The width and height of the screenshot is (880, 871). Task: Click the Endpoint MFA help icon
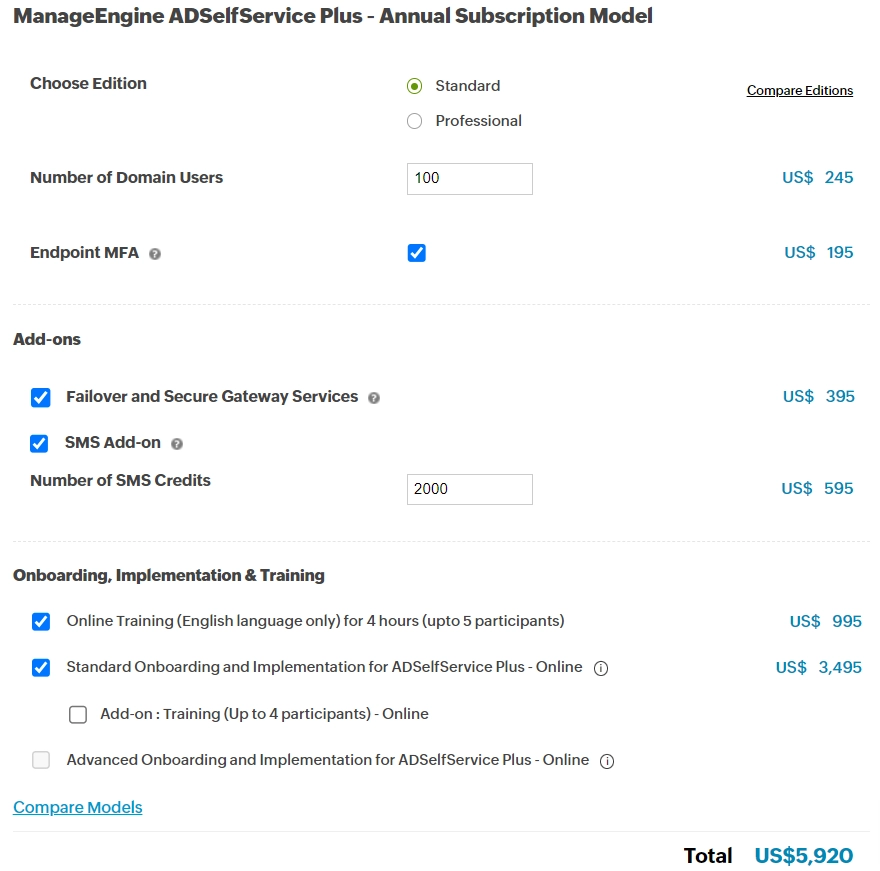(155, 254)
